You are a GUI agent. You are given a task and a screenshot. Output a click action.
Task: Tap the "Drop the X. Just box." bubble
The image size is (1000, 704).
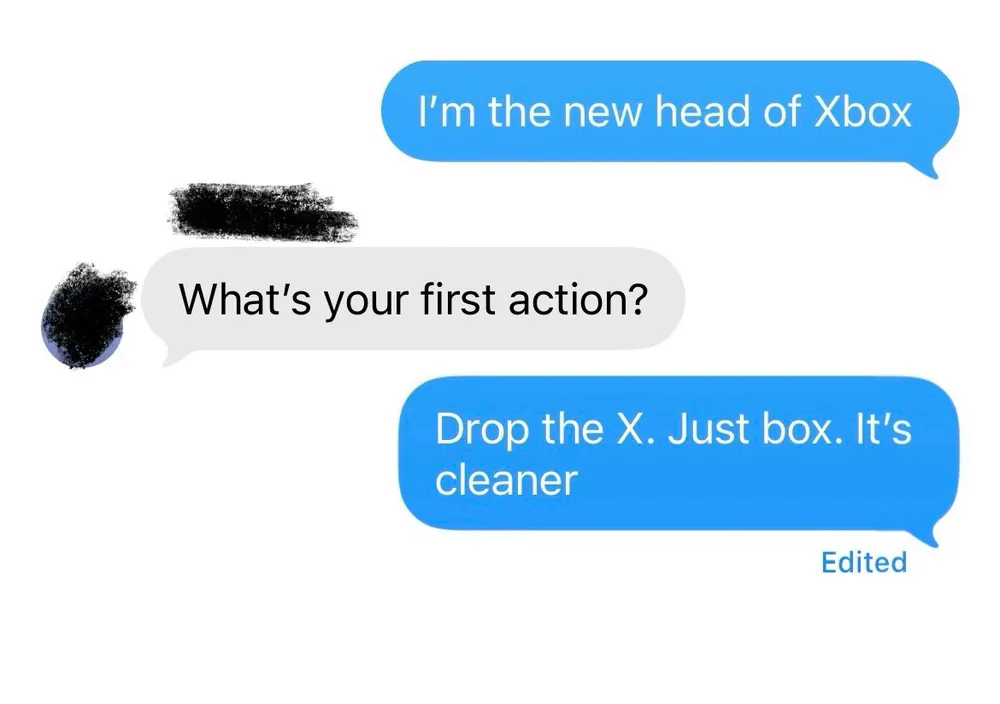(679, 453)
